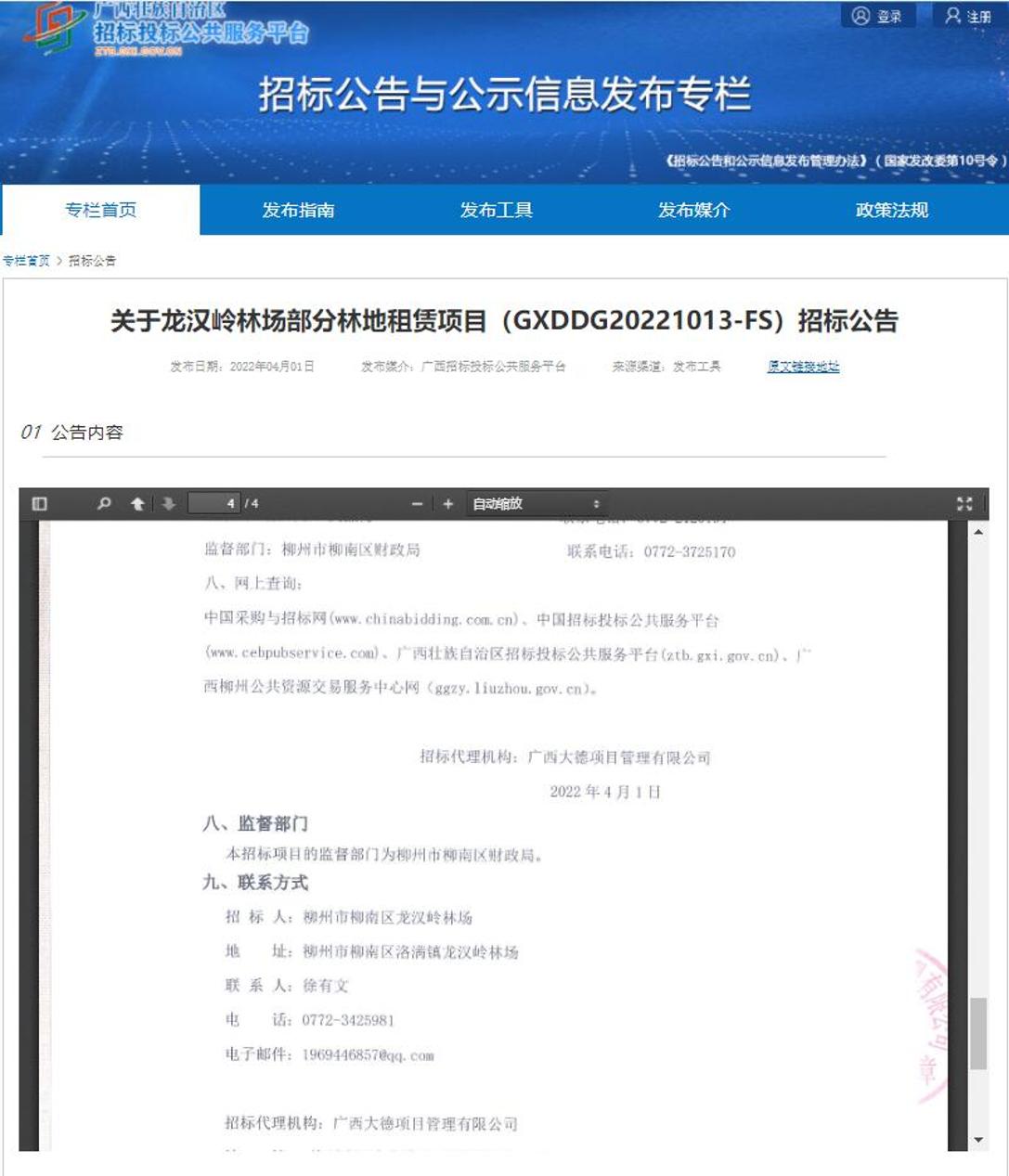Click the 联系电话：0772-3725170 text

click(651, 552)
